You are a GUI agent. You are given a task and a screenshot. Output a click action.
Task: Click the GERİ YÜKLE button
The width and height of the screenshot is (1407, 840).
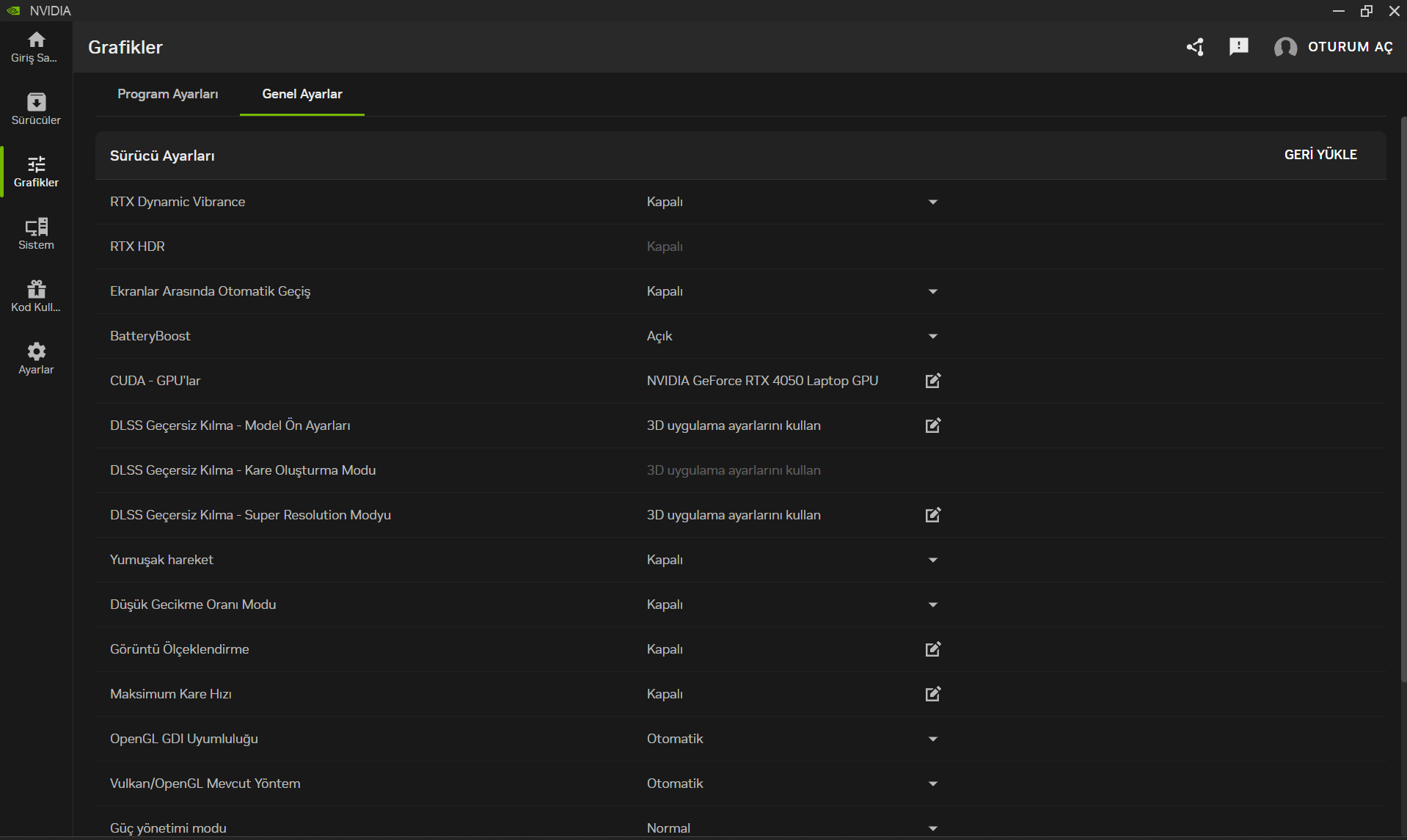point(1320,155)
